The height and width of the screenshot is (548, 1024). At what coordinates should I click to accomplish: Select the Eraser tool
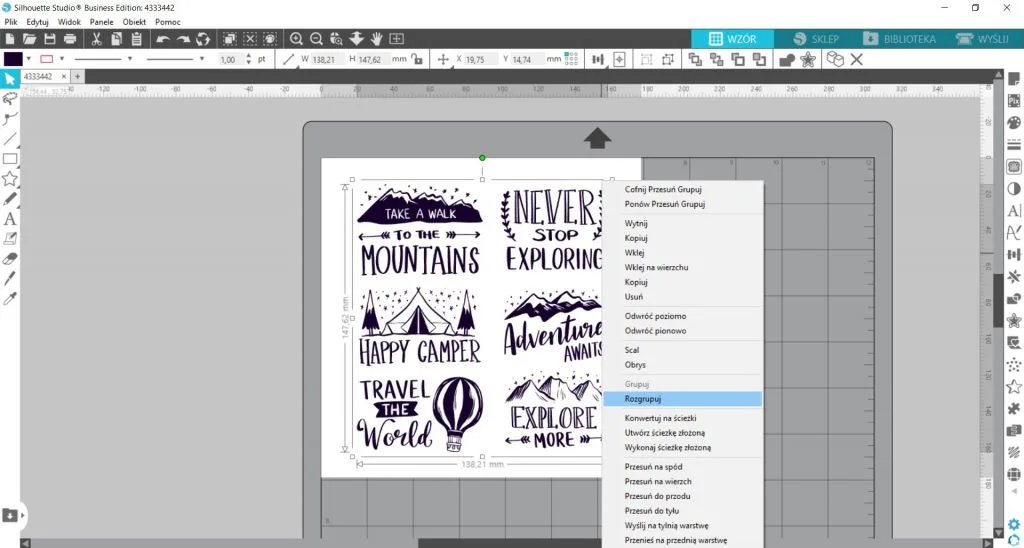coord(10,259)
